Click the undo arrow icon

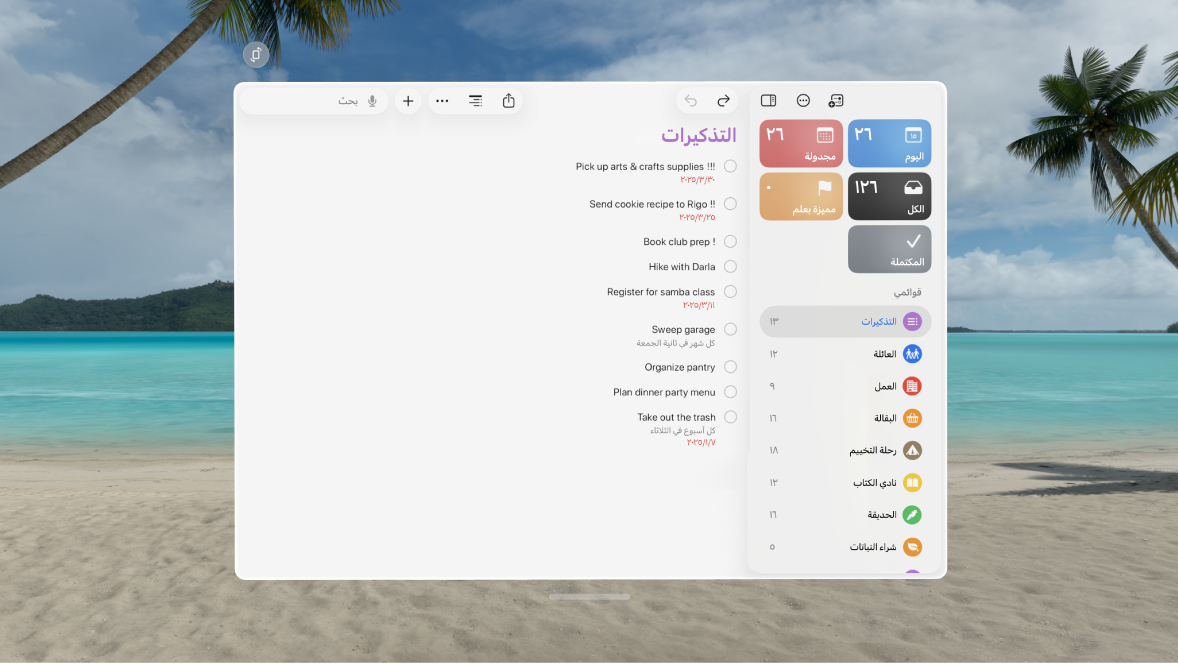(690, 100)
